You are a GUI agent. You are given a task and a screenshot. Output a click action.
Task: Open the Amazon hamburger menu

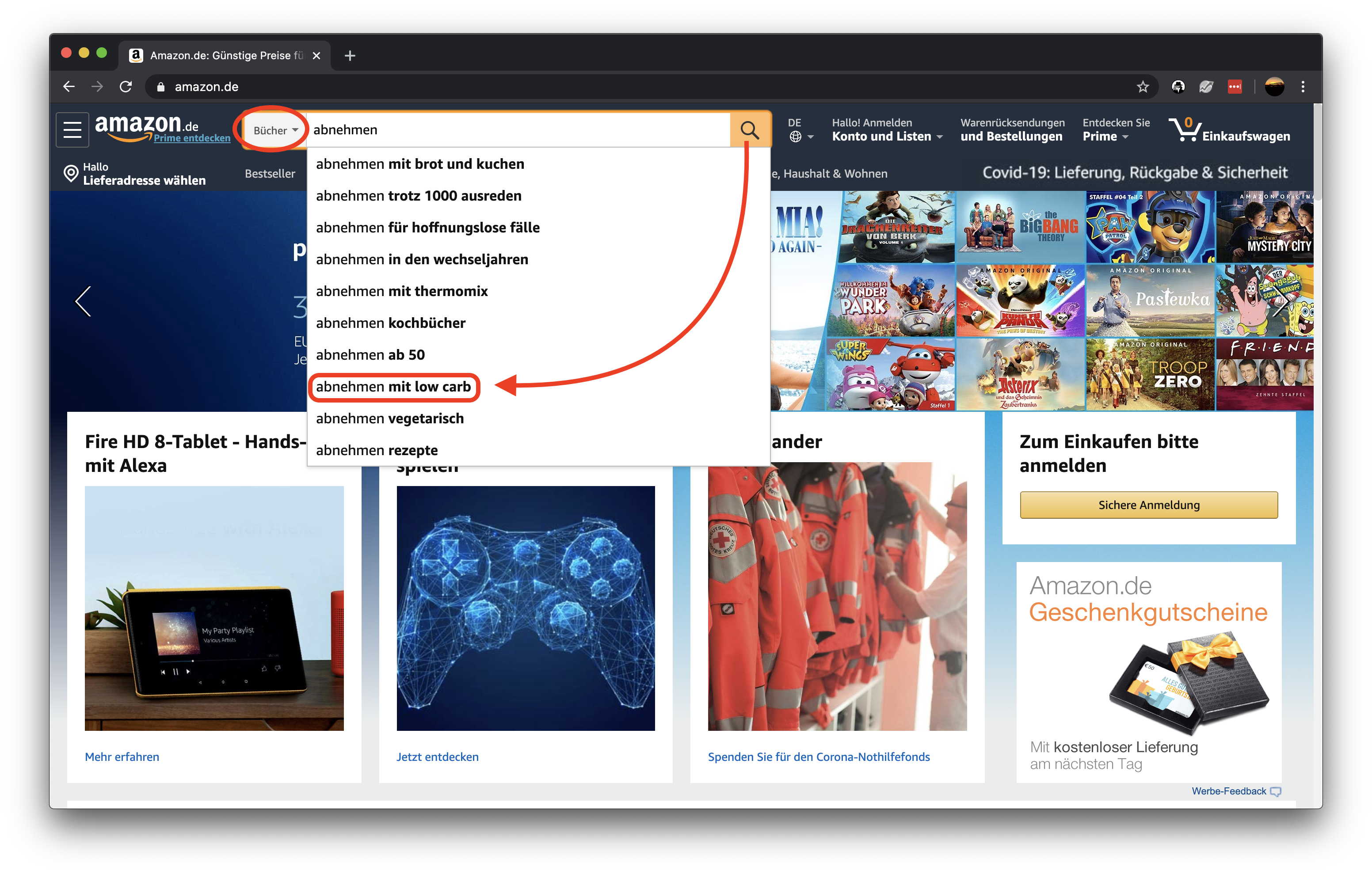pyautogui.click(x=72, y=130)
